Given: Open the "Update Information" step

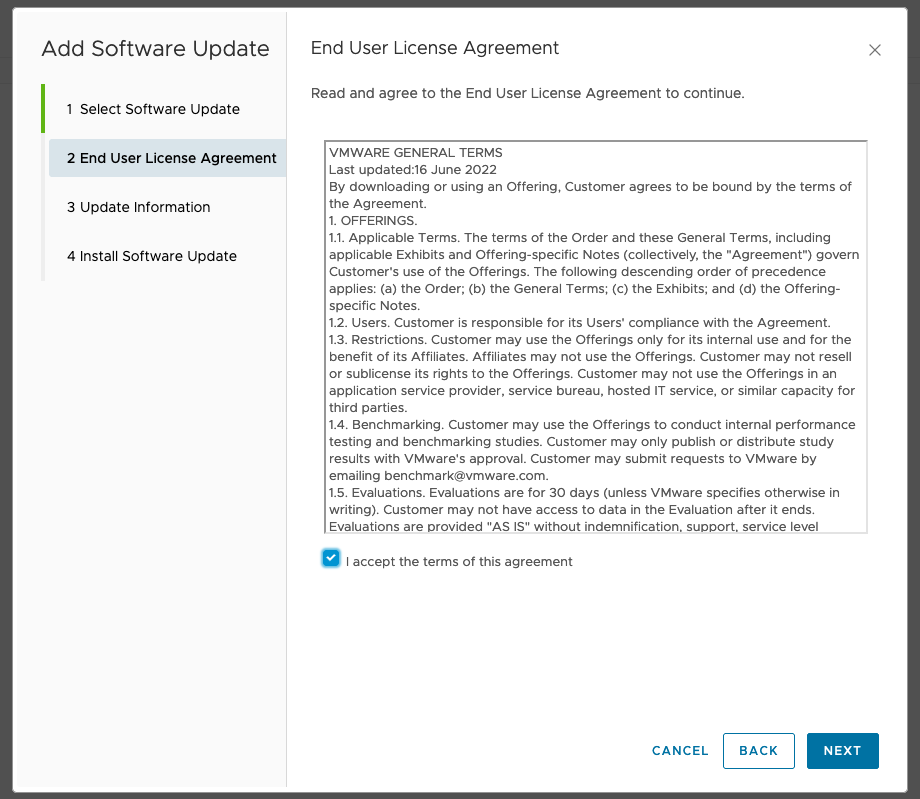Looking at the screenshot, I should click(138, 207).
